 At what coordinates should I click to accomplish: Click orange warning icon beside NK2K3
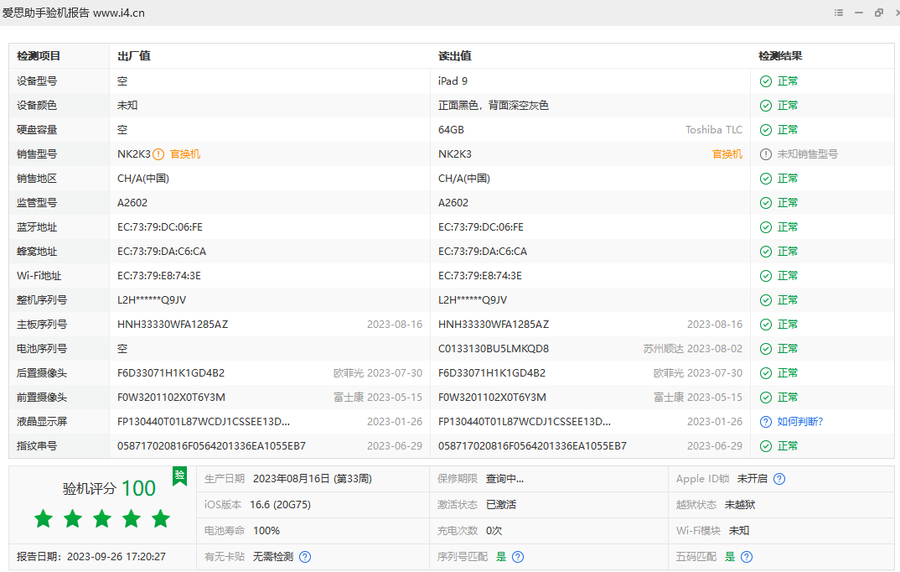pos(158,154)
